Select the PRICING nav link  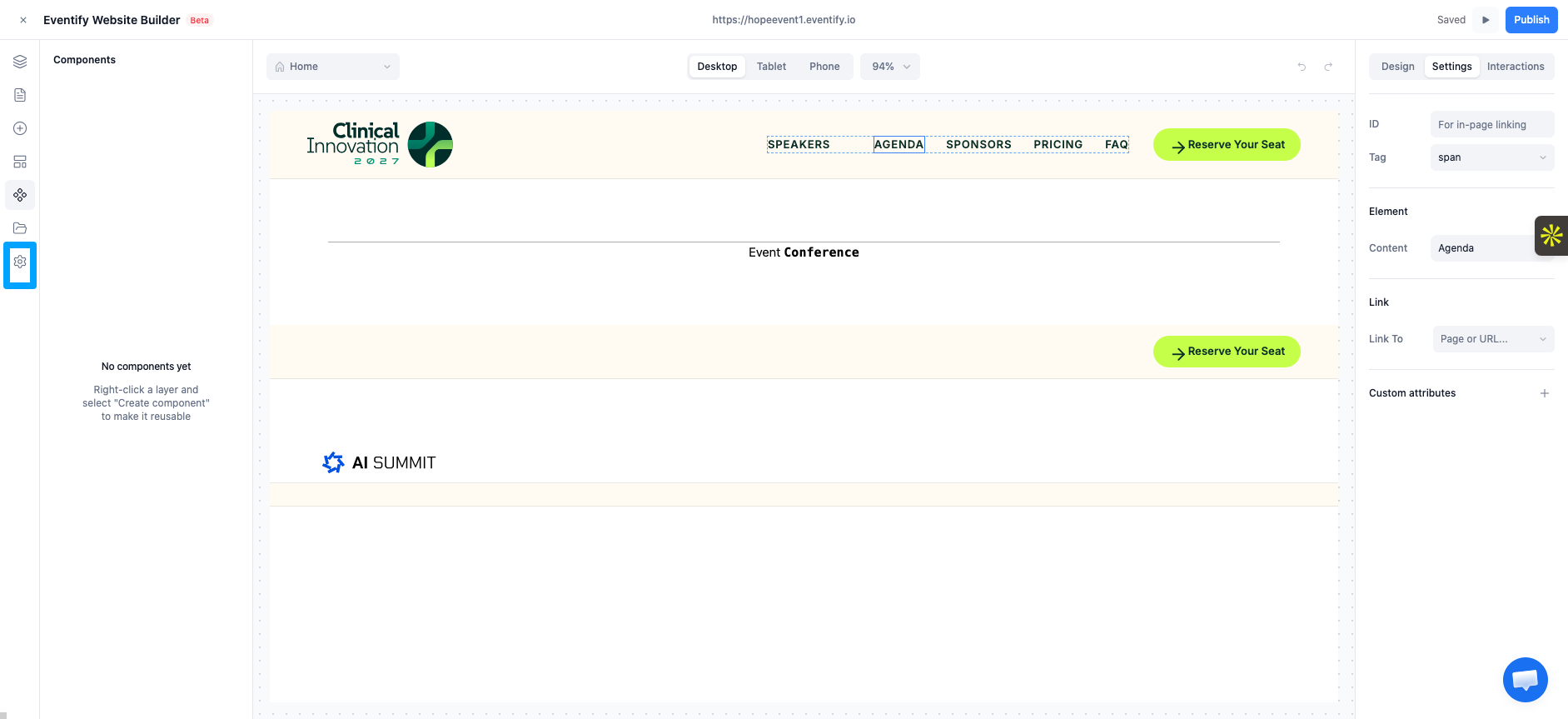click(1058, 145)
